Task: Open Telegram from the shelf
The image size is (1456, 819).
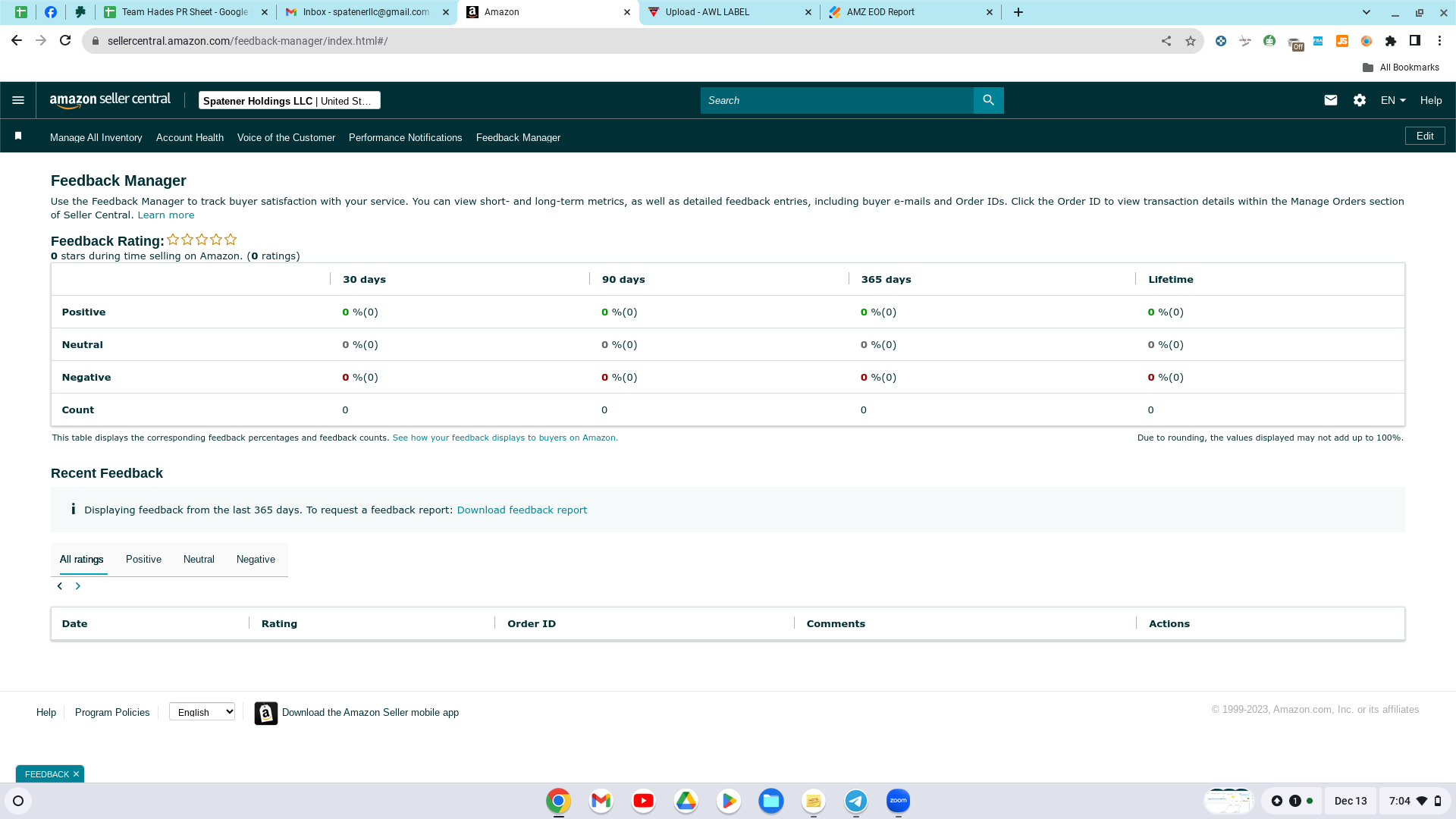Action: 855,801
